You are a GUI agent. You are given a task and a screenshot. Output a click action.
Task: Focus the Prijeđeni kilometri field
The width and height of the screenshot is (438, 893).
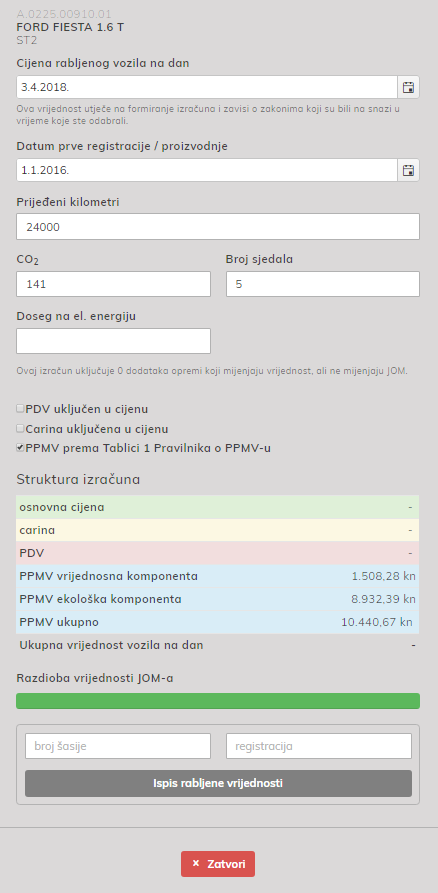click(218, 227)
